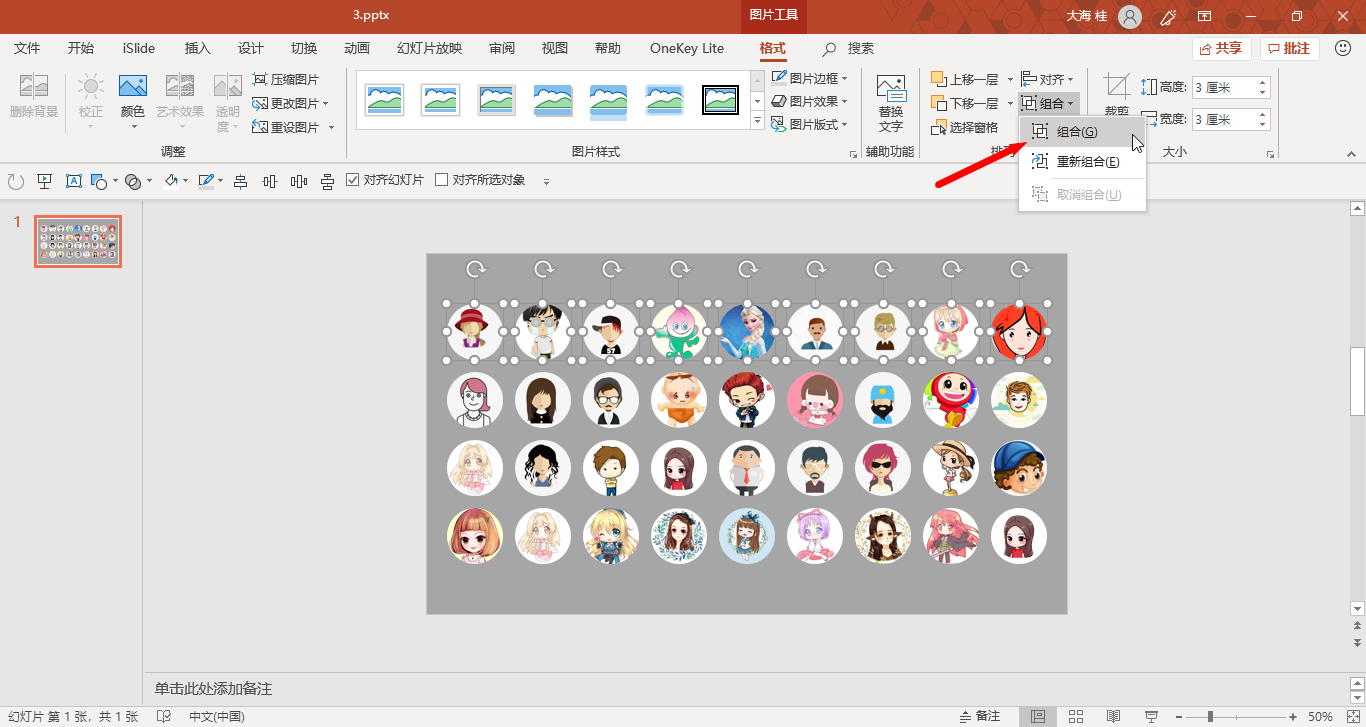Viewport: 1366px width, 727px height.
Task: Click the shape outline pen icon
Action: pyautogui.click(x=206, y=181)
